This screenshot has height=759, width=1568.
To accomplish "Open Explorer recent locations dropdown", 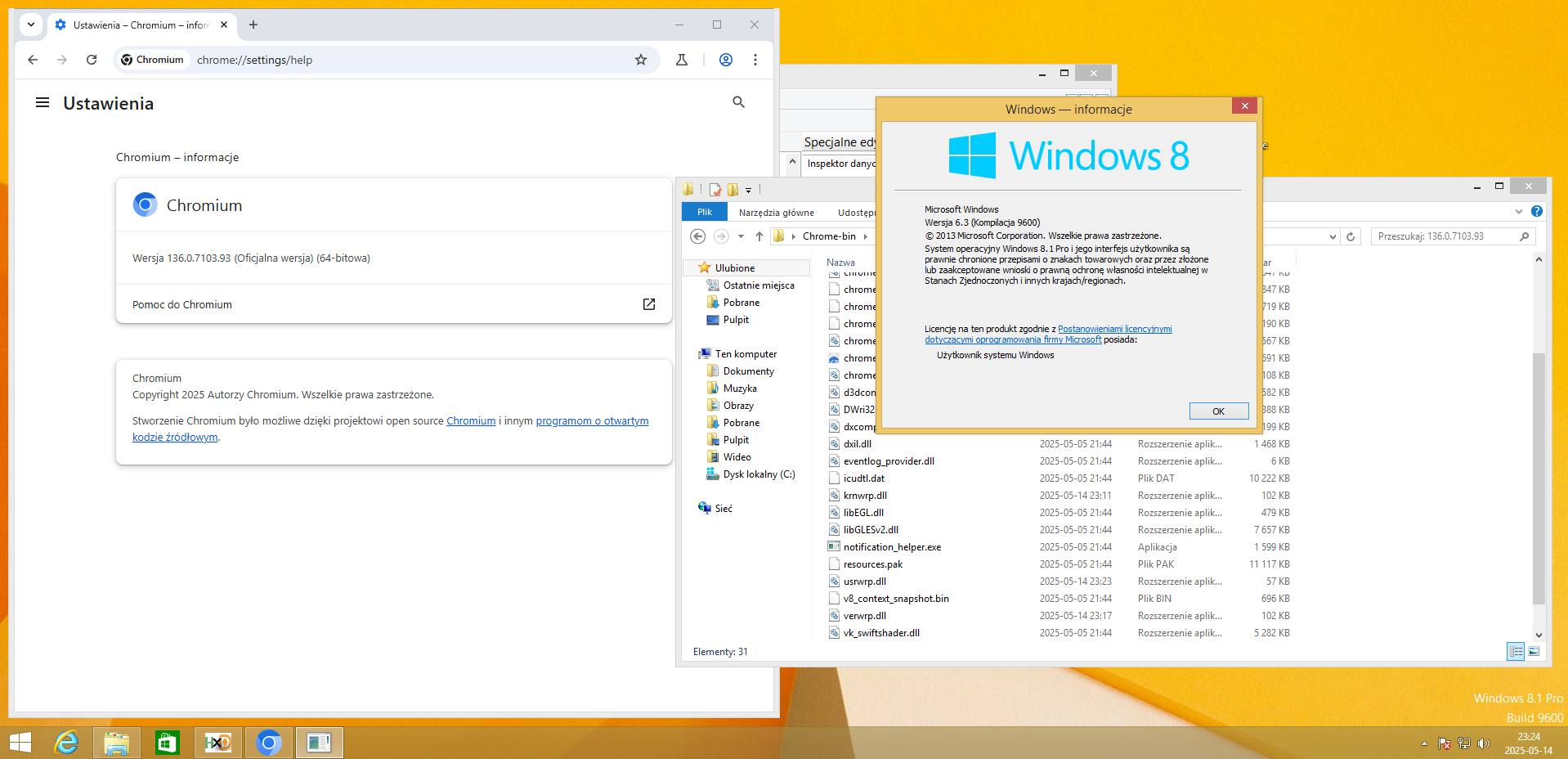I will [x=741, y=236].
